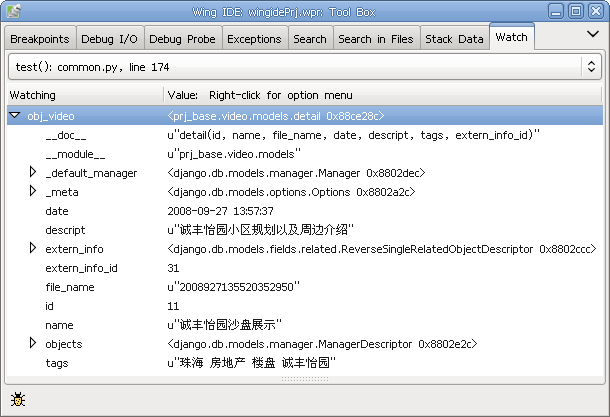Expand the _meta node

(x=32, y=192)
